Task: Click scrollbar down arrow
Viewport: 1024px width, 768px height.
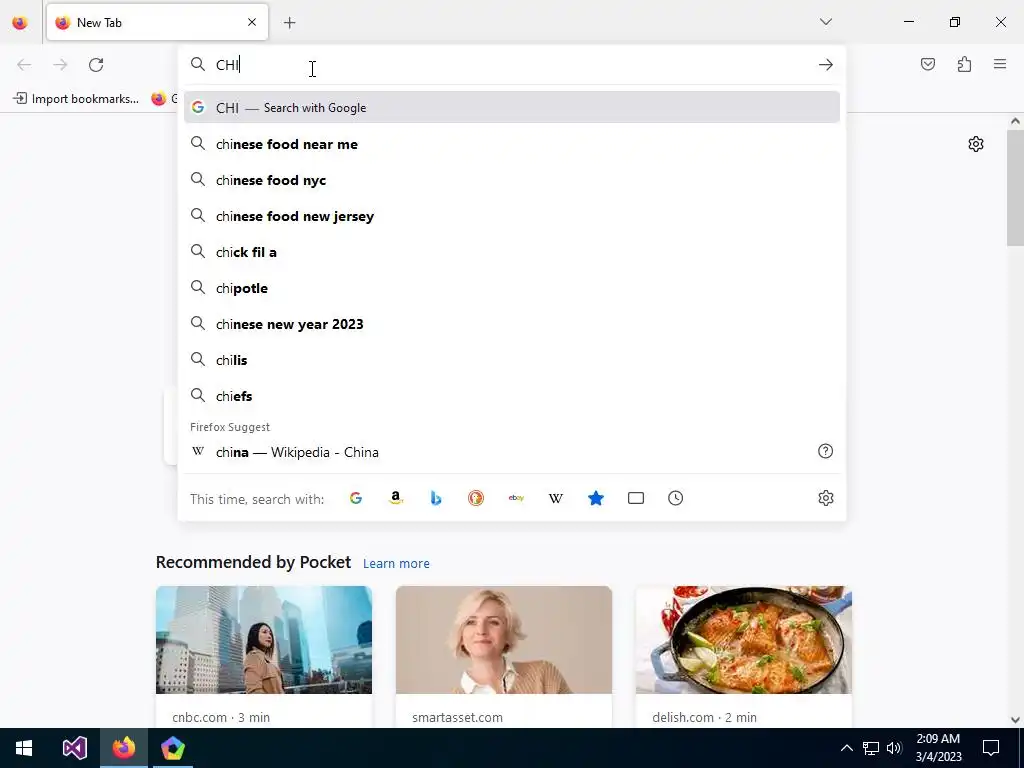Action: click(1015, 720)
